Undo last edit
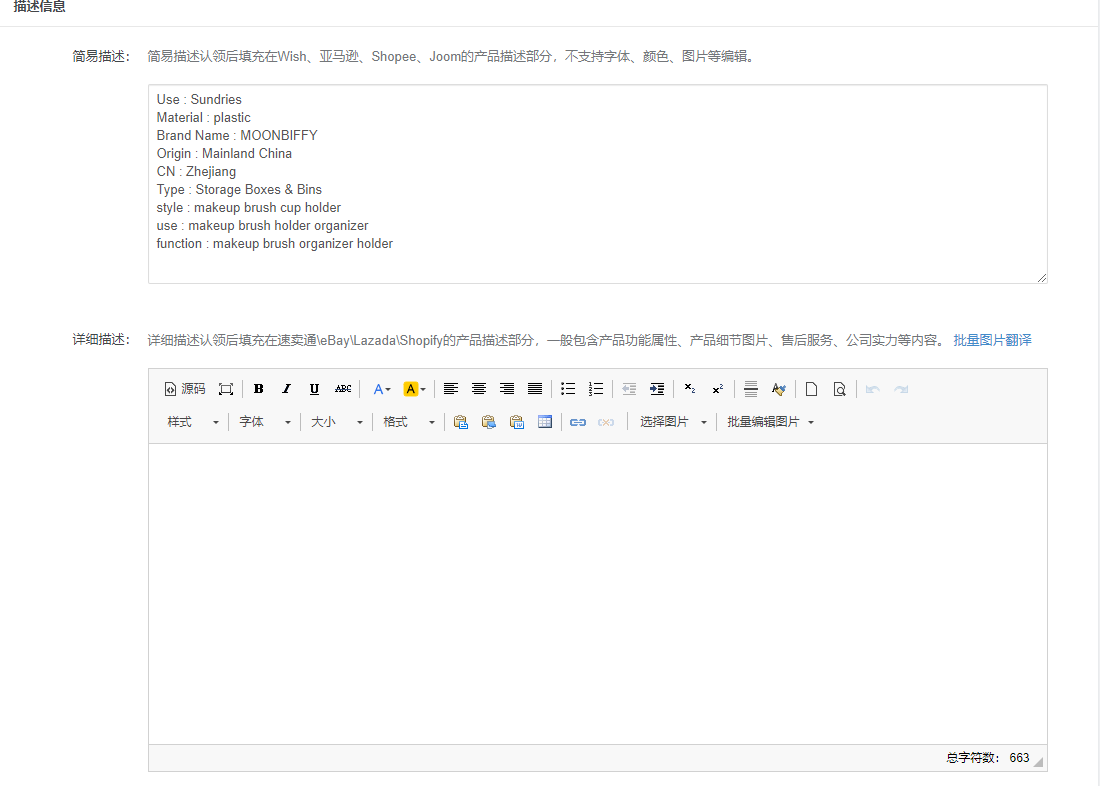The image size is (1100, 786). click(873, 389)
